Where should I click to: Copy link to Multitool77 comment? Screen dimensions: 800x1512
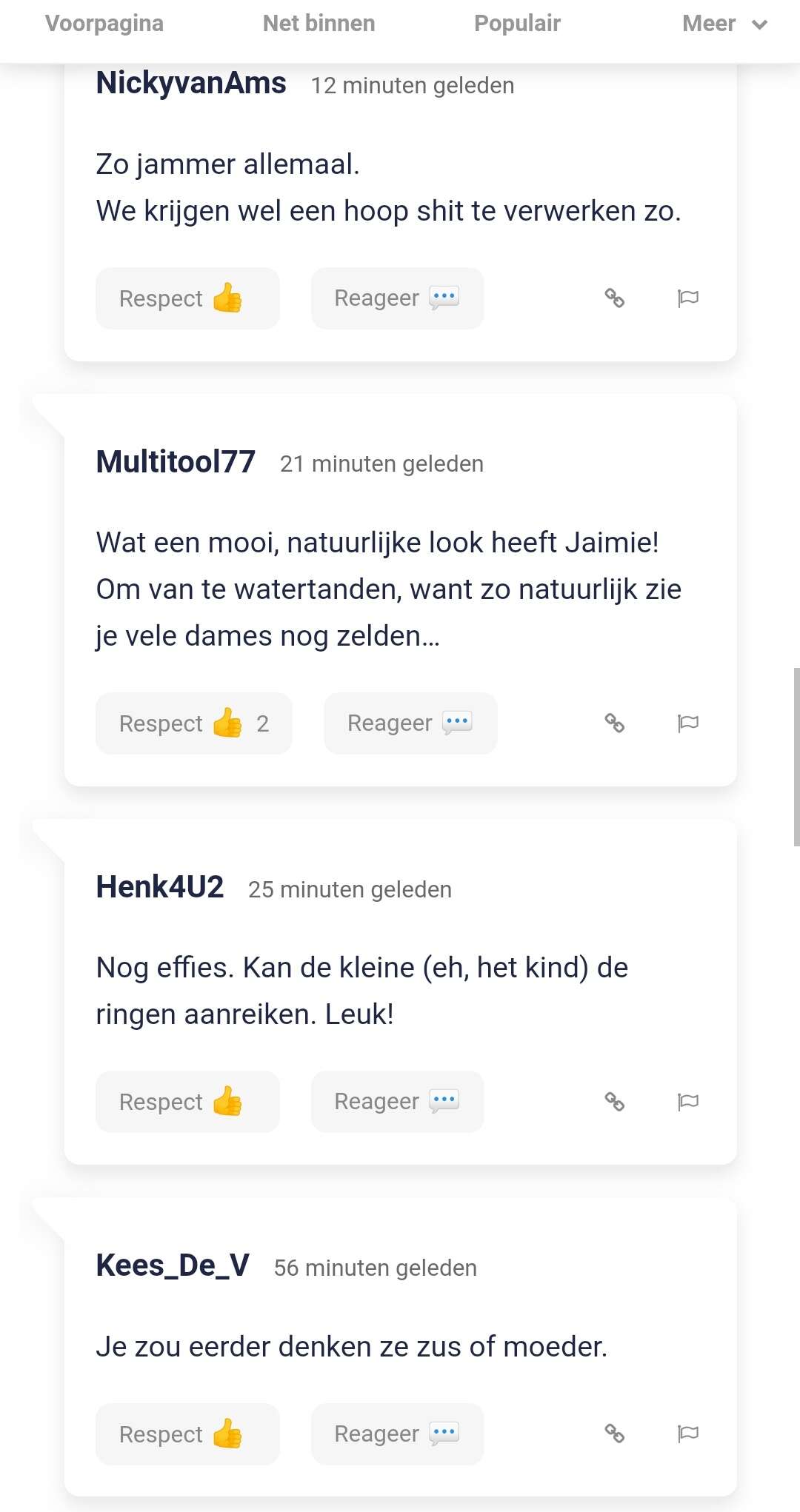click(x=614, y=723)
